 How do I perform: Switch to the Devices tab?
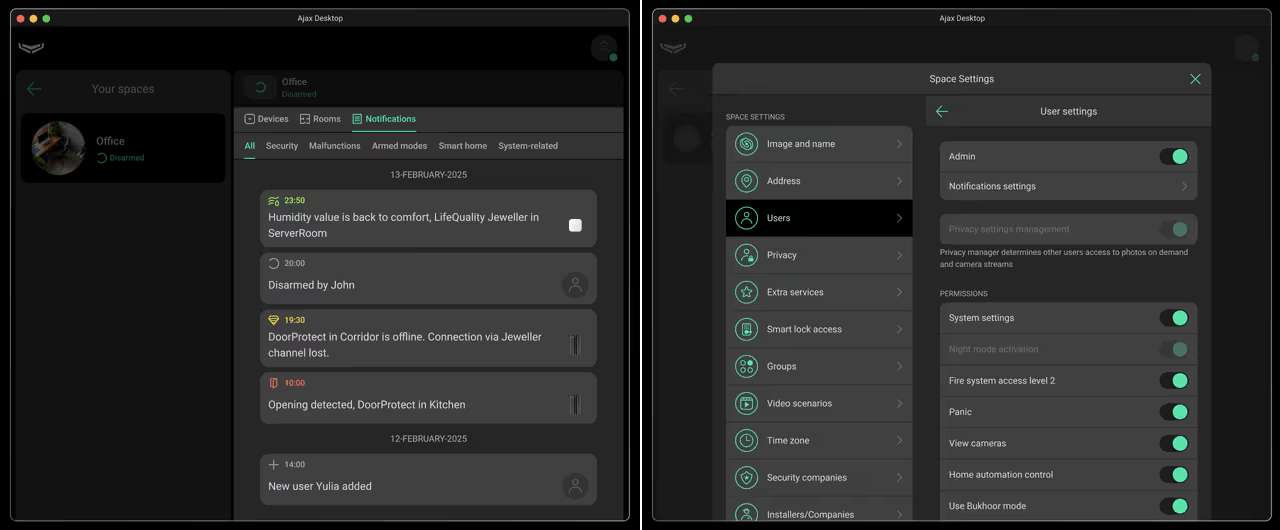pos(266,119)
